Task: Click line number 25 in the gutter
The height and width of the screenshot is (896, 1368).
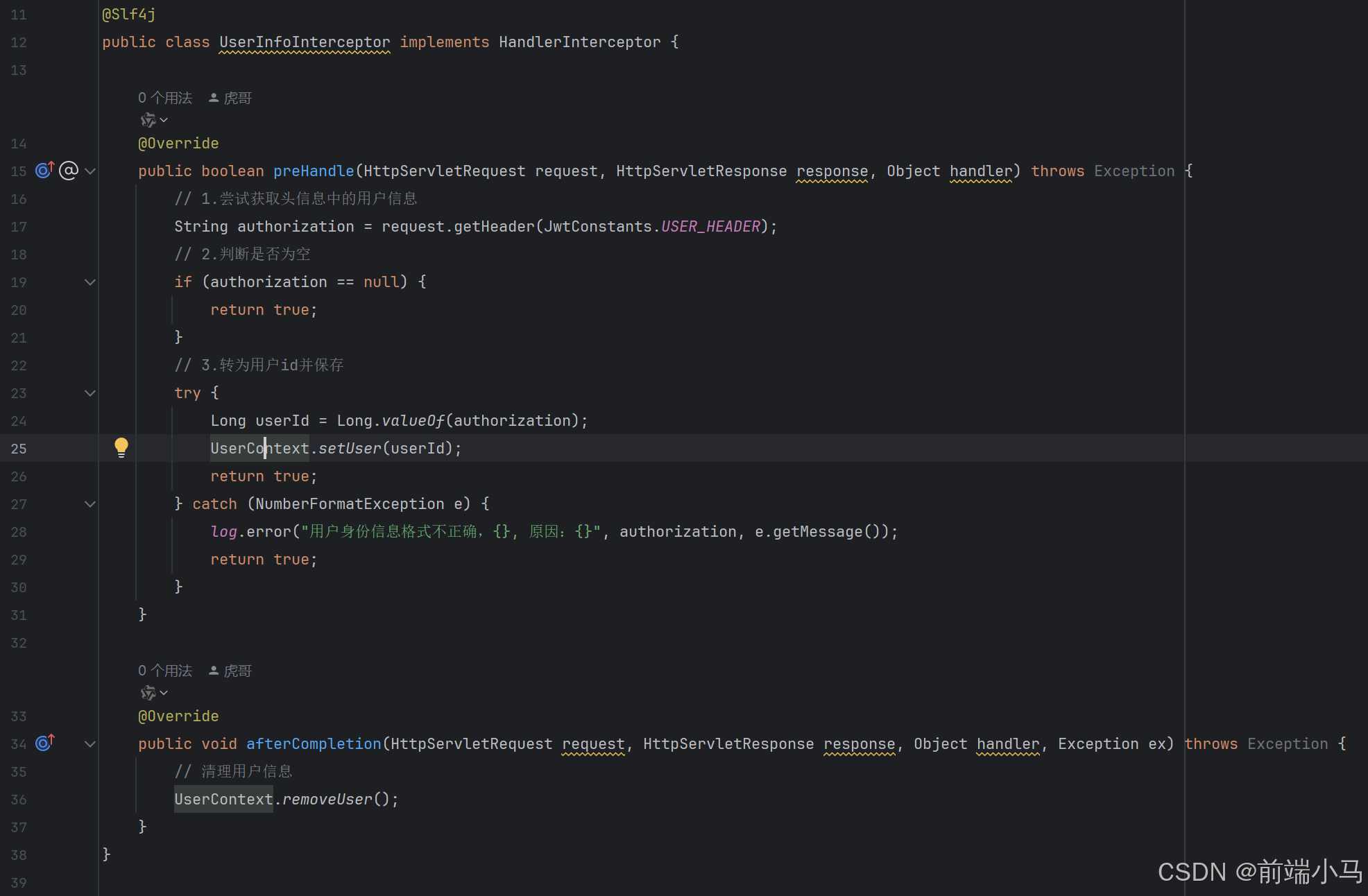Action: coord(19,449)
